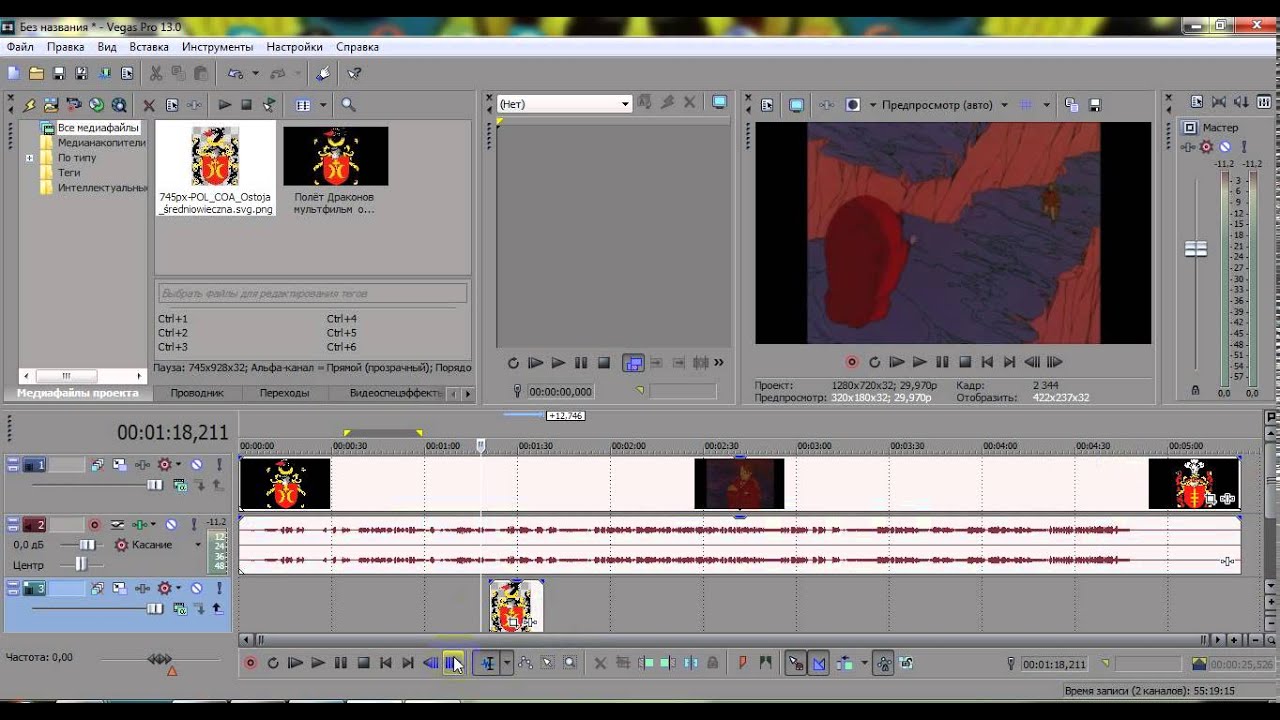Click the Dim Output speaker icon in mixer
Screen dimensions: 1280x720
tap(1242, 102)
